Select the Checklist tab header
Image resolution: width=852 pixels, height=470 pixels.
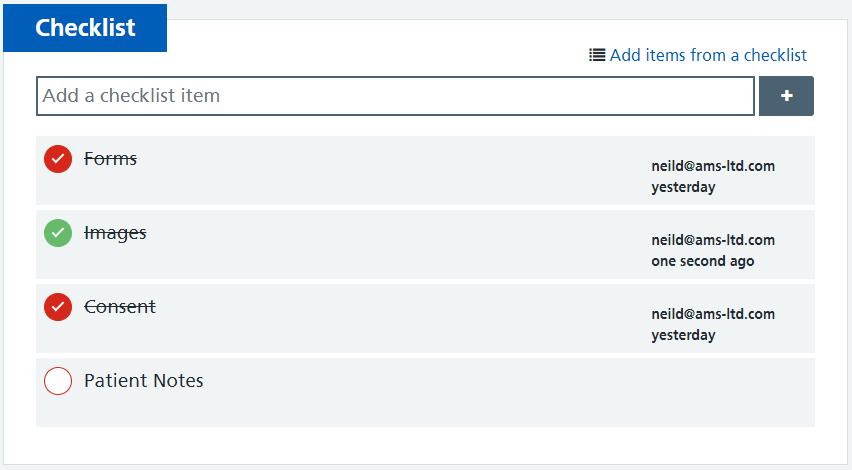click(85, 28)
